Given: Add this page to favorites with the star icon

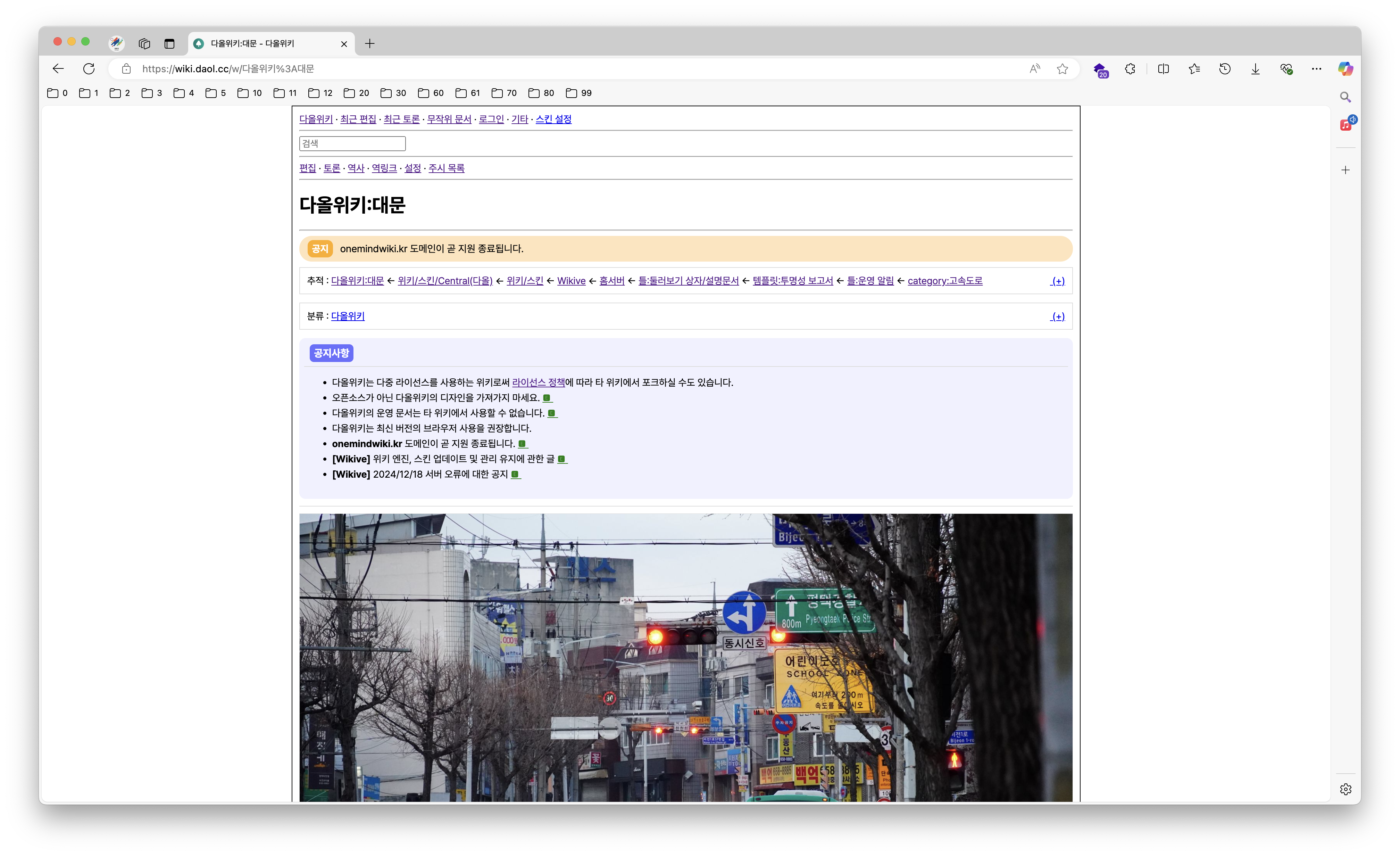Looking at the screenshot, I should pyautogui.click(x=1062, y=69).
